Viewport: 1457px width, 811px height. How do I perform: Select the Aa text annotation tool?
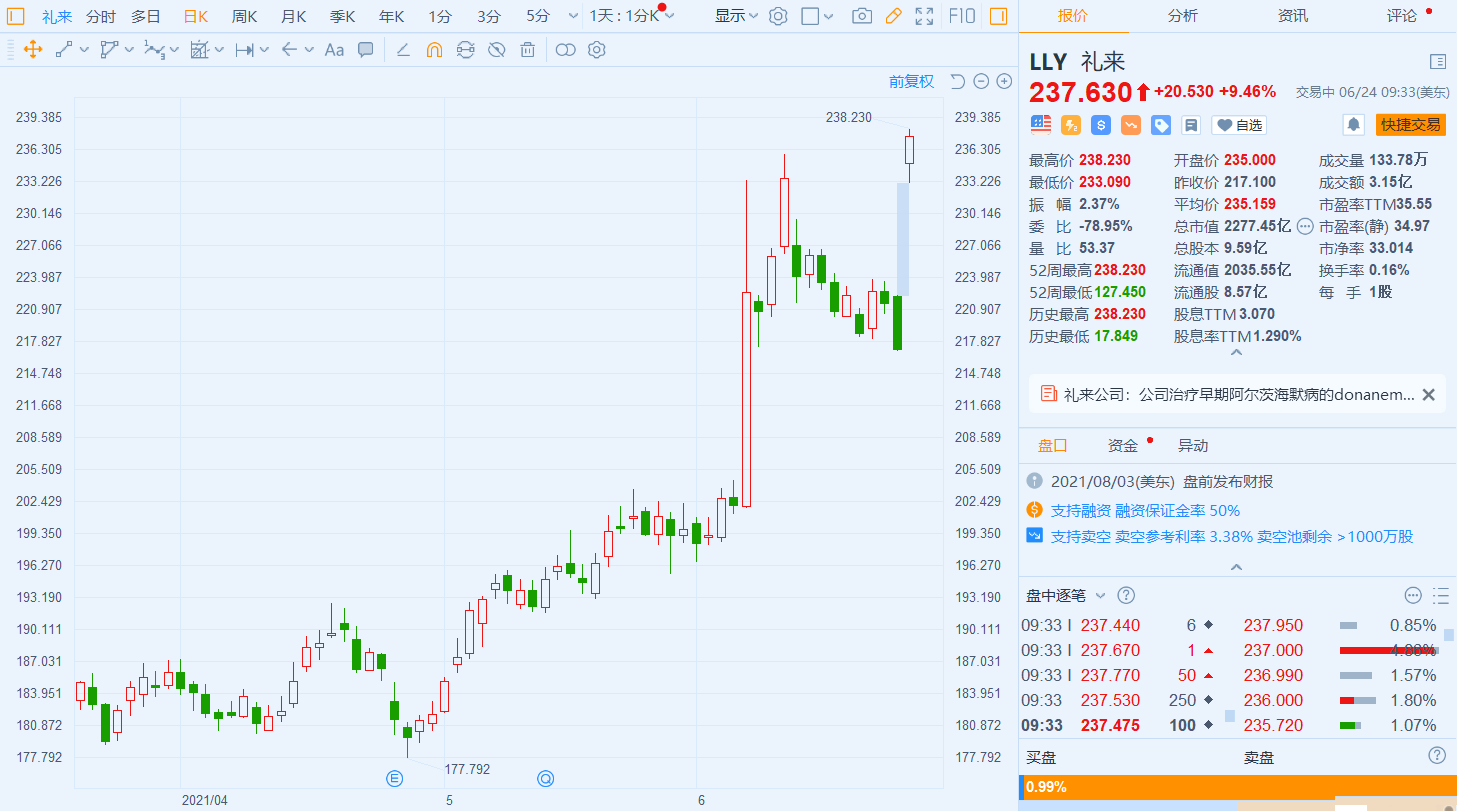click(x=334, y=50)
